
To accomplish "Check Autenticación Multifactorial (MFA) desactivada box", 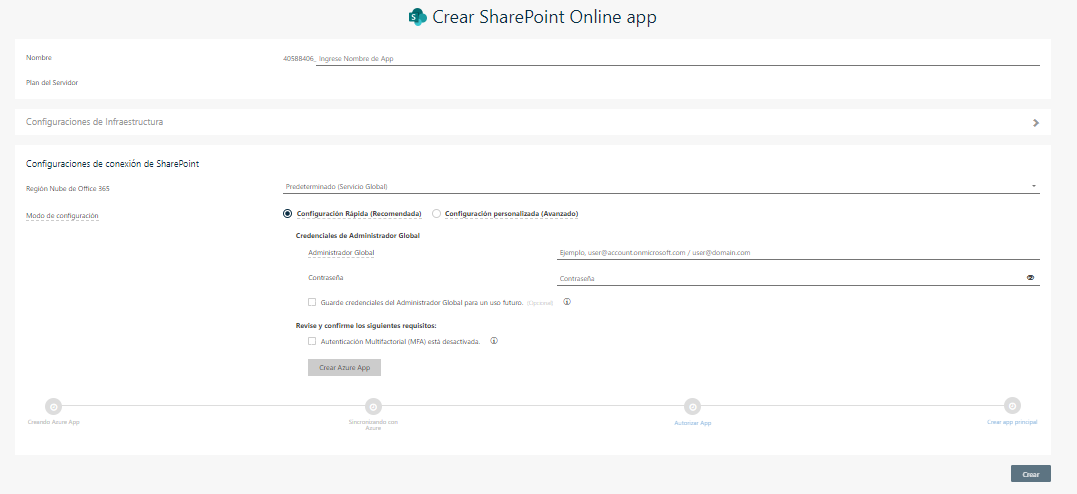I will (312, 341).
